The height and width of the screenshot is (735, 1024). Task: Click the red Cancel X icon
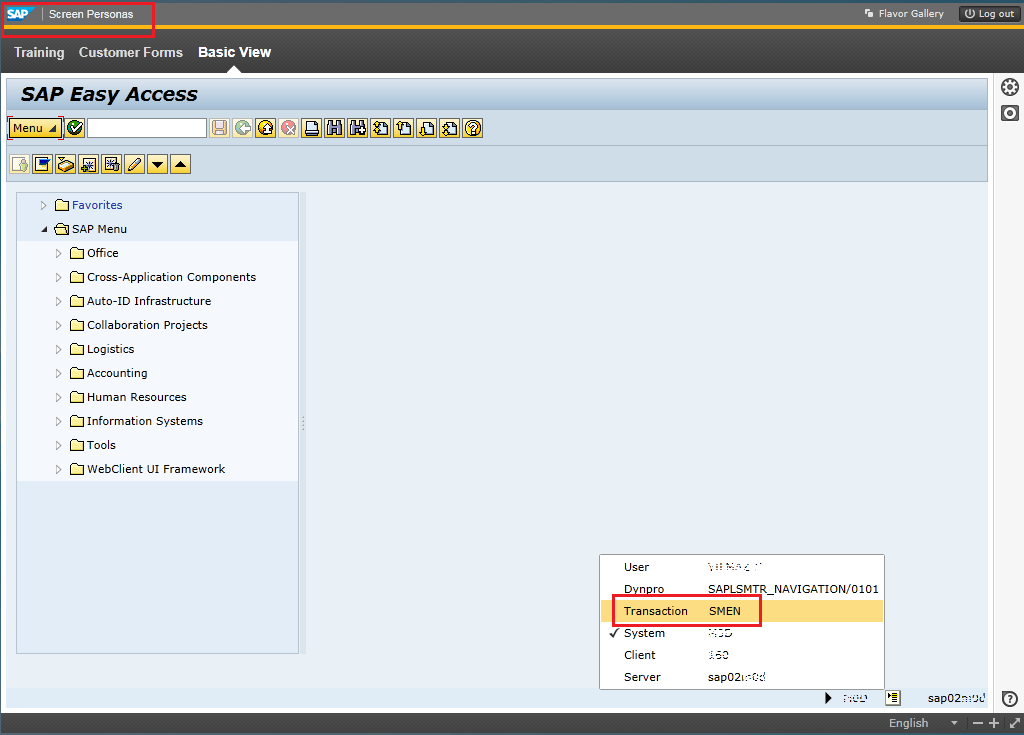click(x=289, y=128)
